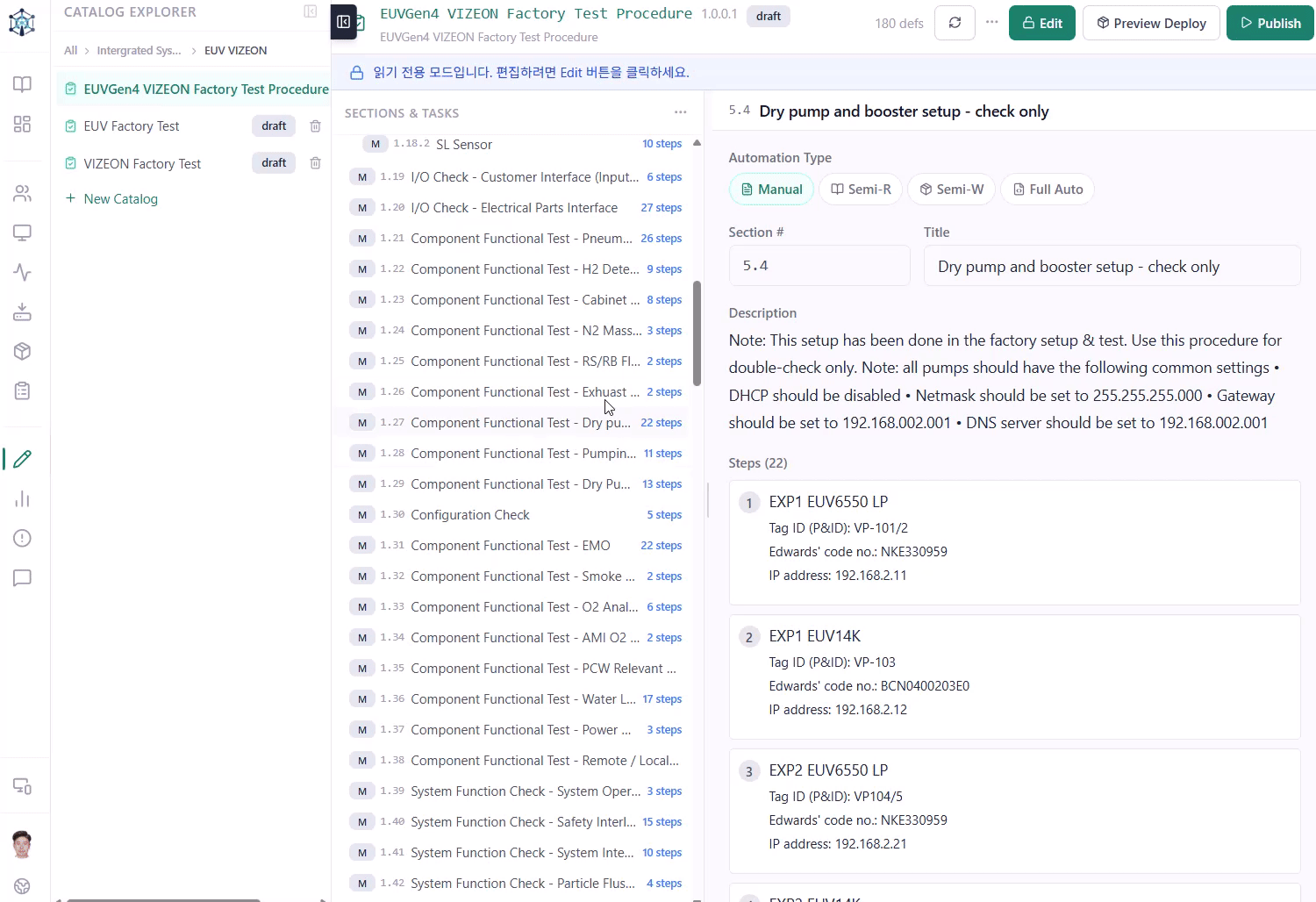The width and height of the screenshot is (1316, 902).
Task: Open section 1.27 Component Functional Test - Dry pu...
Action: pyautogui.click(x=516, y=423)
